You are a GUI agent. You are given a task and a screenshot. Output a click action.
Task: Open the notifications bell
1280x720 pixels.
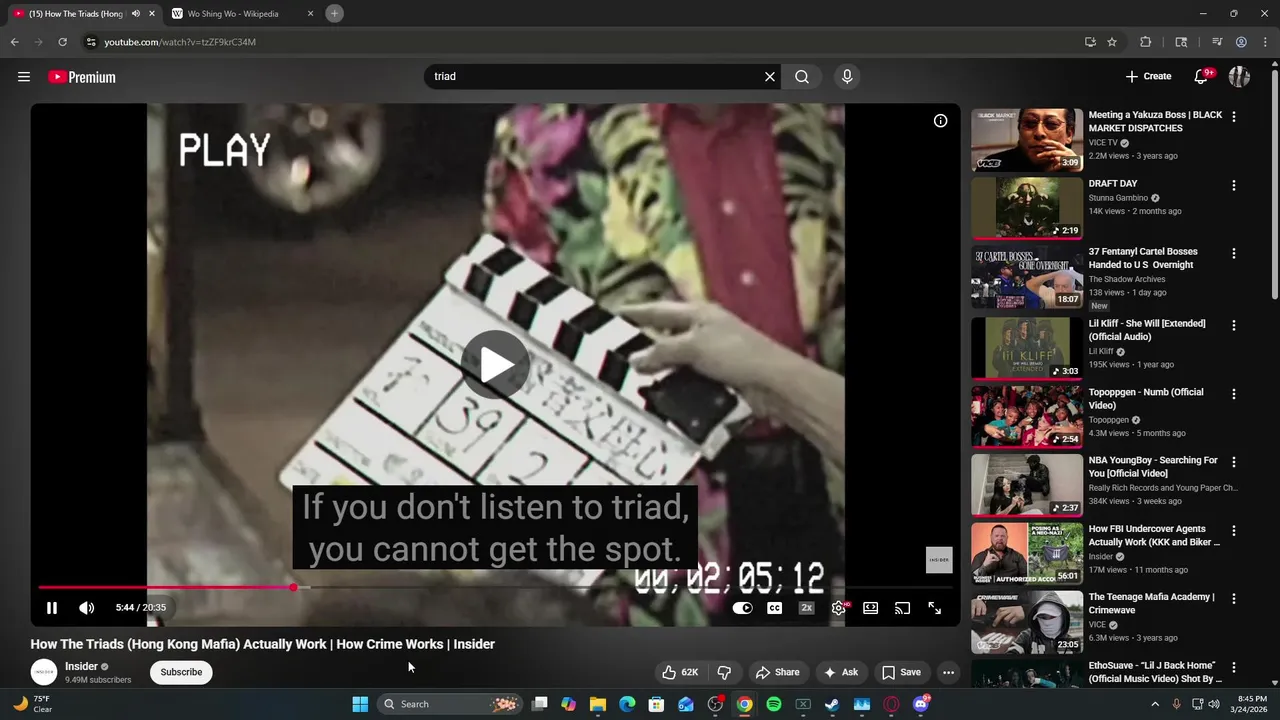click(x=1202, y=77)
